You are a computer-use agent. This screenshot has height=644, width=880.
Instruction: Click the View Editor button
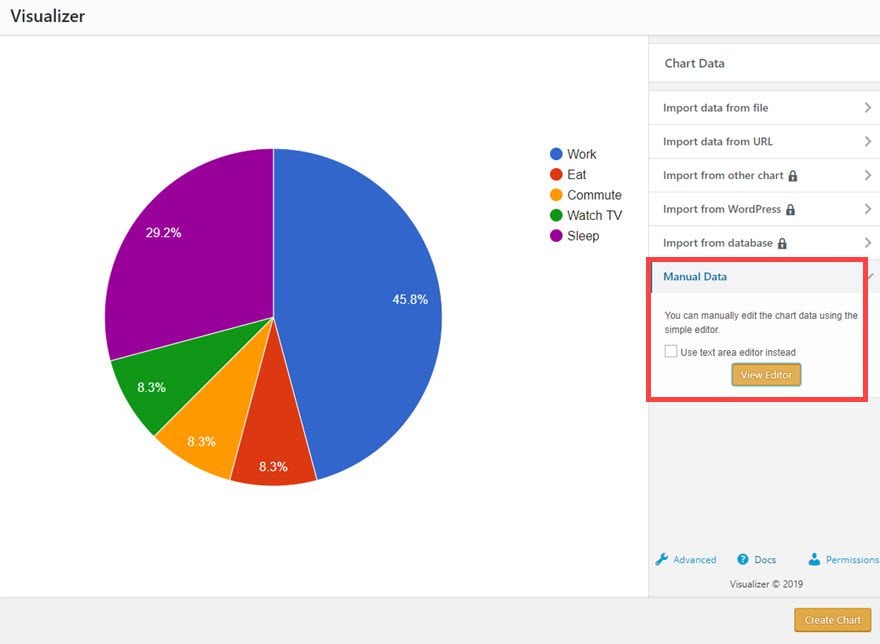click(x=766, y=374)
